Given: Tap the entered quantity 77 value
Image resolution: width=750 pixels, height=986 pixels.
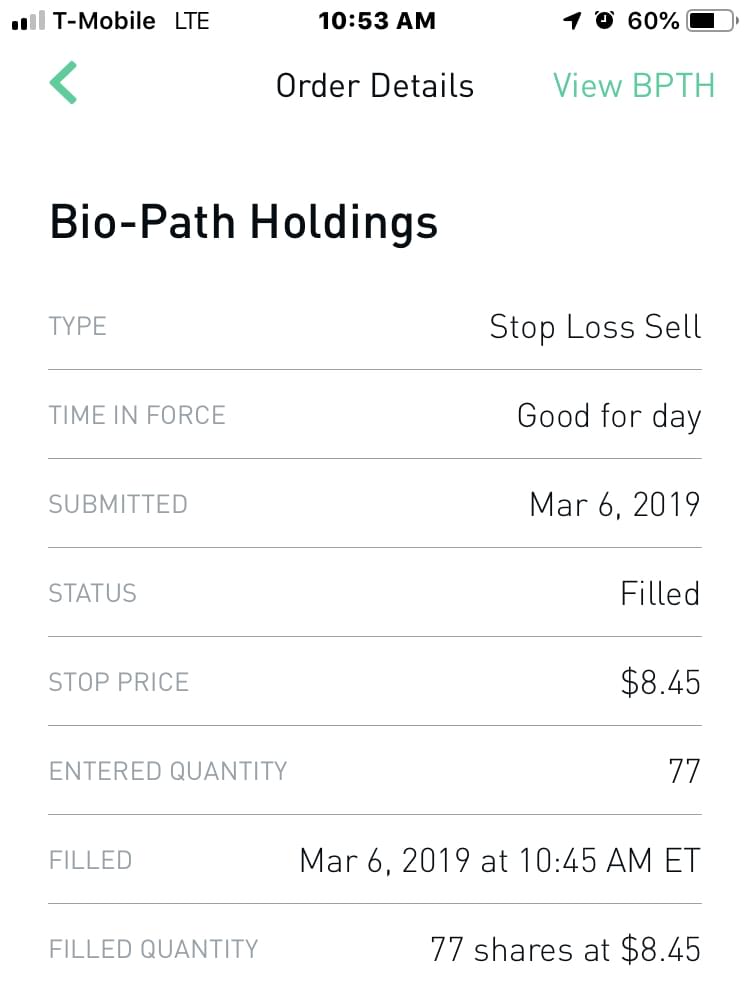Looking at the screenshot, I should coord(684,771).
